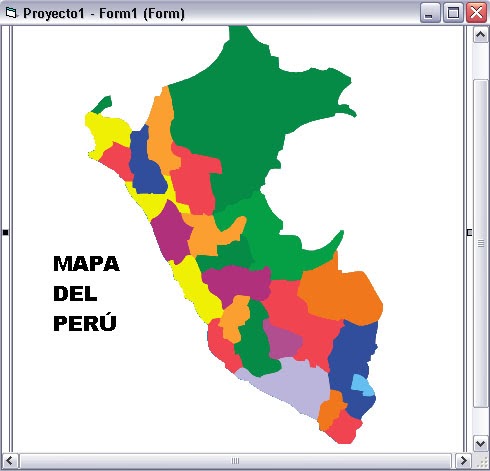This screenshot has width=490, height=471.
Task: Select the MAPA DEL PERÚ label
Action: point(86,293)
